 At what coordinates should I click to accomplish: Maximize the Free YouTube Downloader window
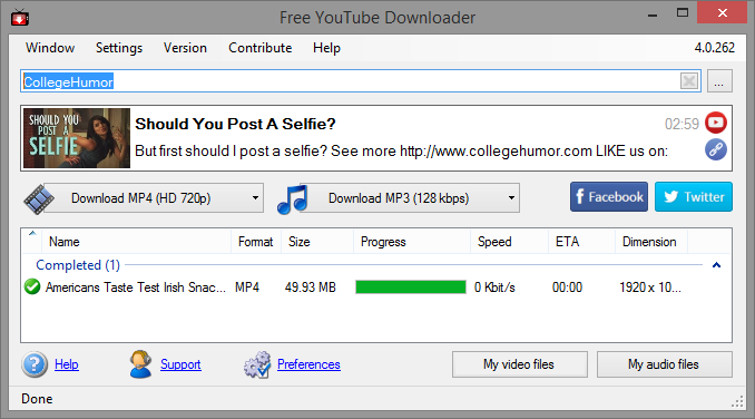click(682, 13)
